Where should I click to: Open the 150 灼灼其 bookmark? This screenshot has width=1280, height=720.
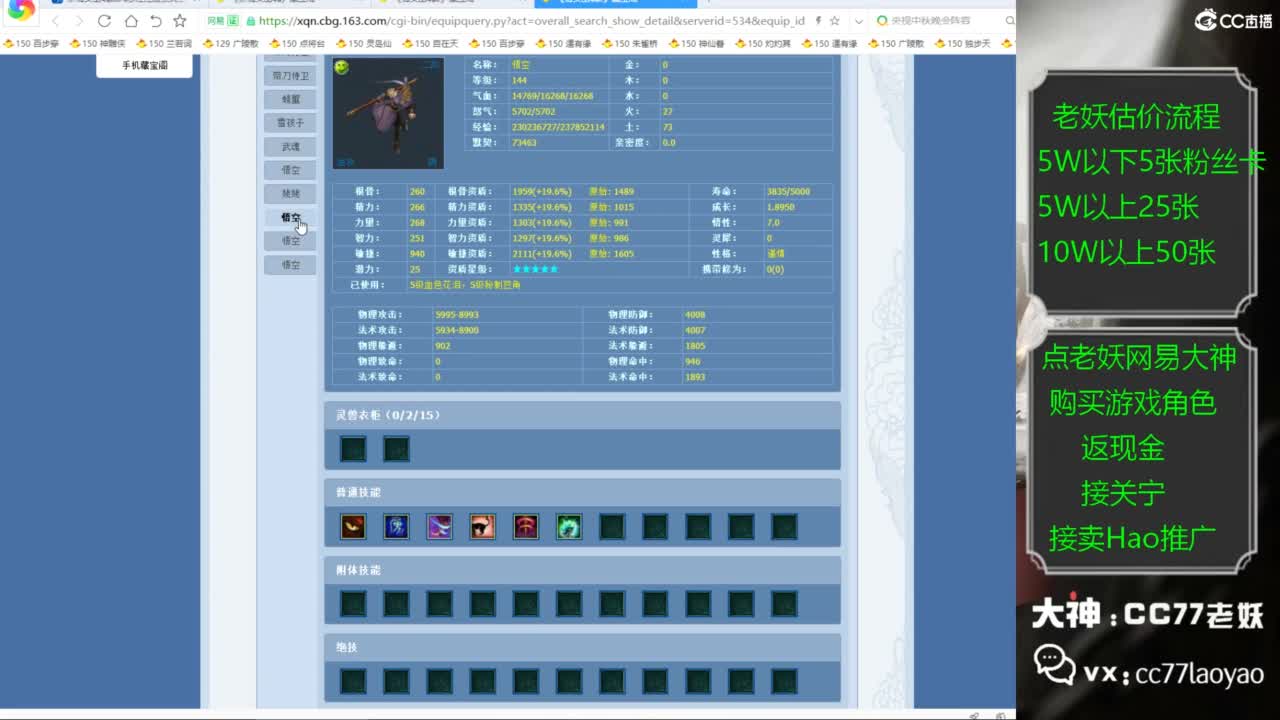pos(763,44)
